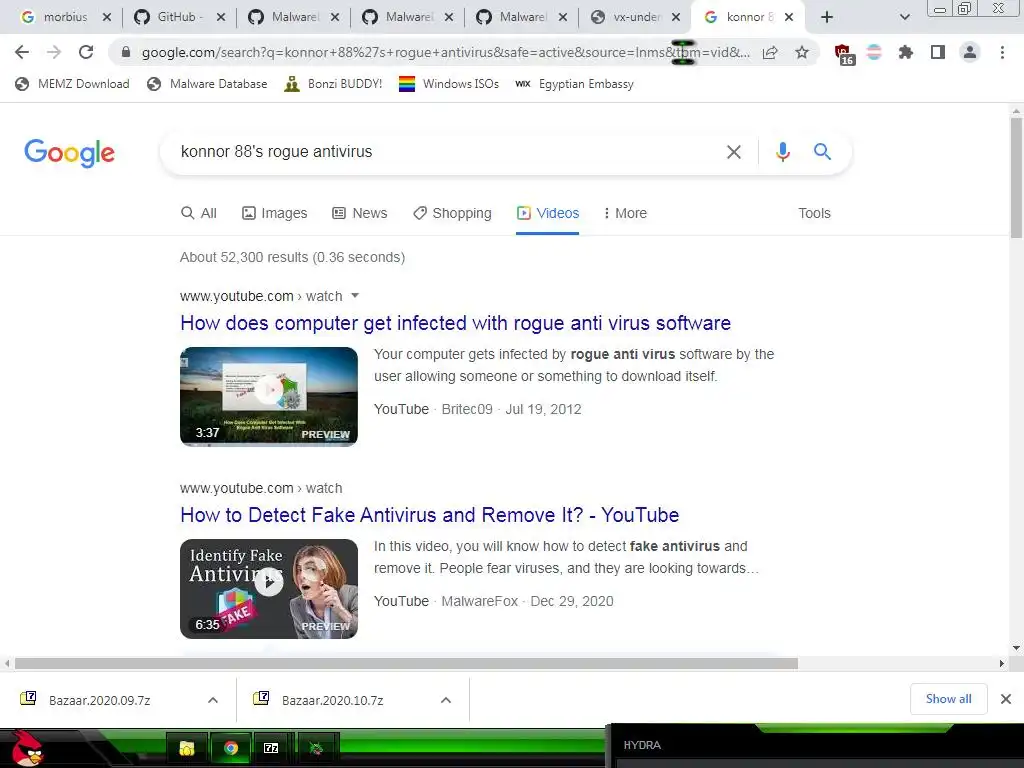Play the 3:37 rogue anti virus thumbnail
Image resolution: width=1024 pixels, height=768 pixels.
[268, 396]
